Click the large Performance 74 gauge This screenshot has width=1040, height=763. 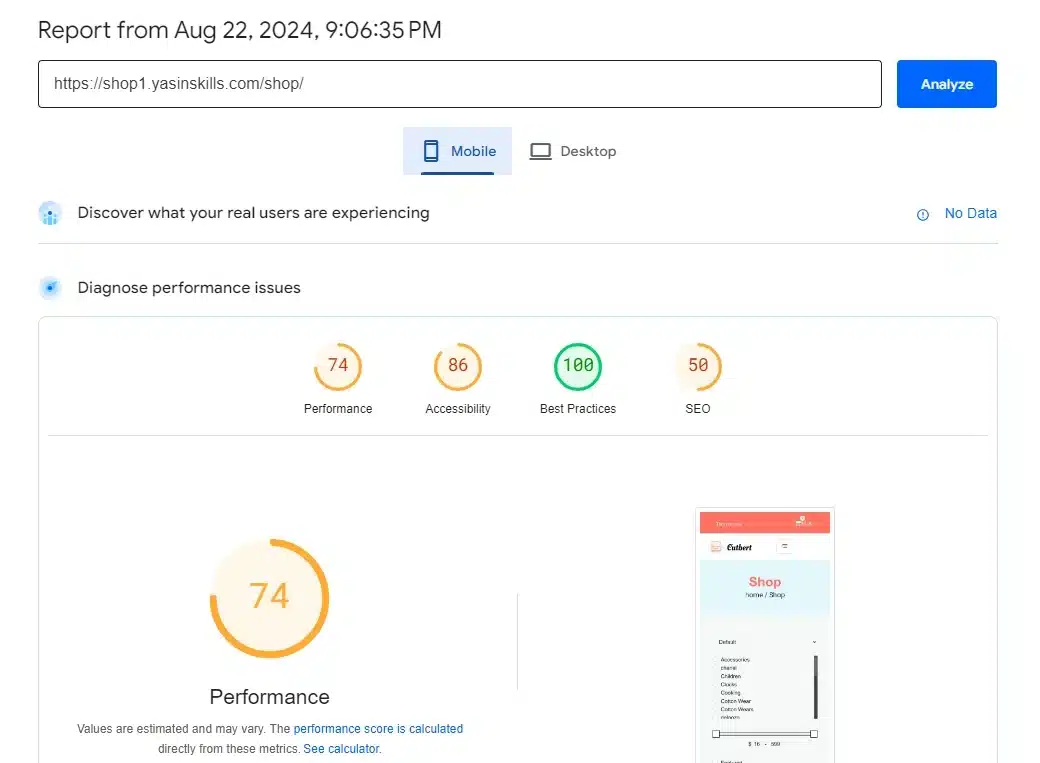point(269,598)
